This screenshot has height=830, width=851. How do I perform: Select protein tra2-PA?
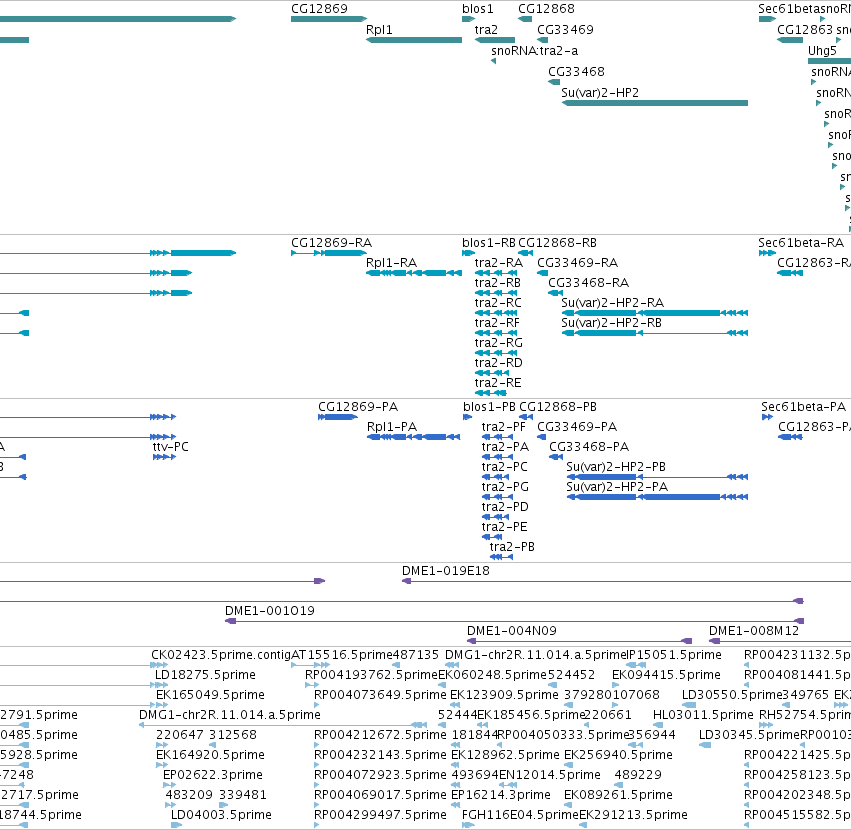(x=505, y=447)
